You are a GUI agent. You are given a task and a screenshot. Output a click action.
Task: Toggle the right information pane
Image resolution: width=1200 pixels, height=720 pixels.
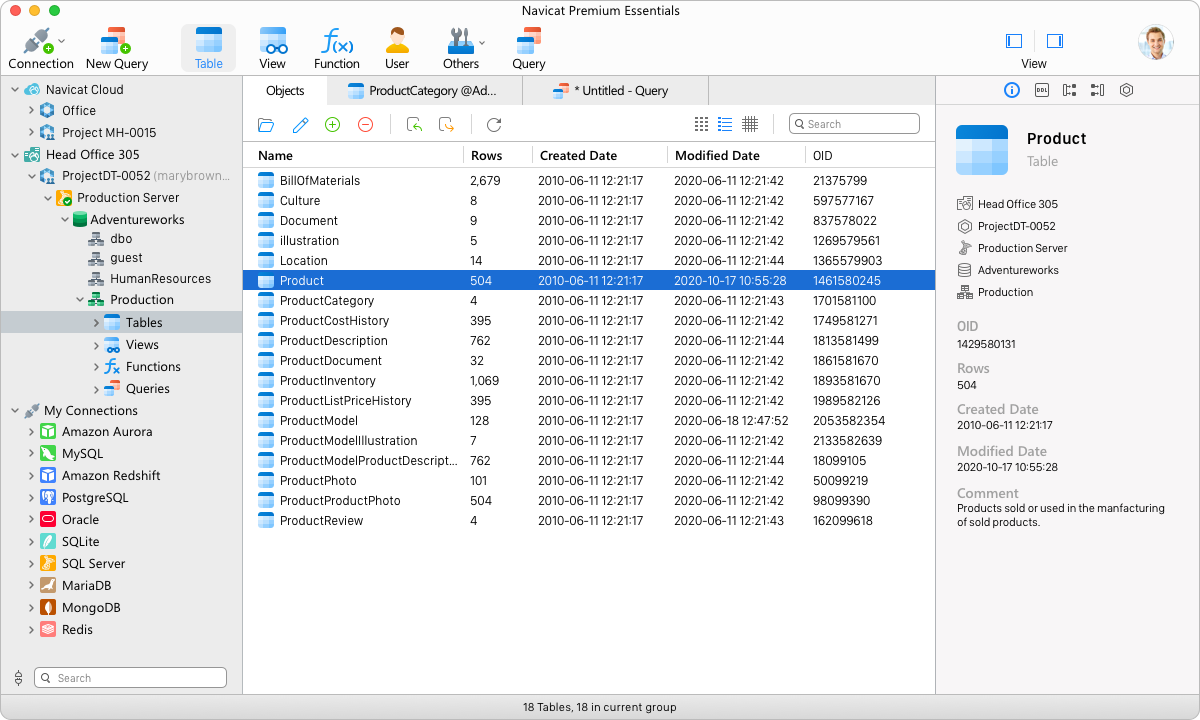click(x=1055, y=41)
